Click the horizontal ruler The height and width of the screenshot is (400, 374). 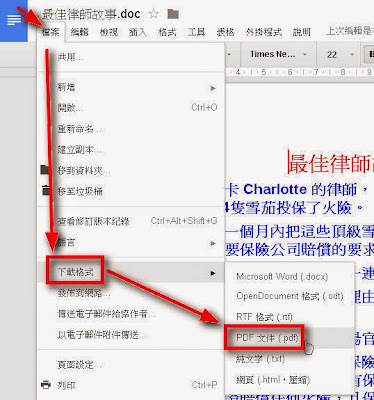[300, 72]
